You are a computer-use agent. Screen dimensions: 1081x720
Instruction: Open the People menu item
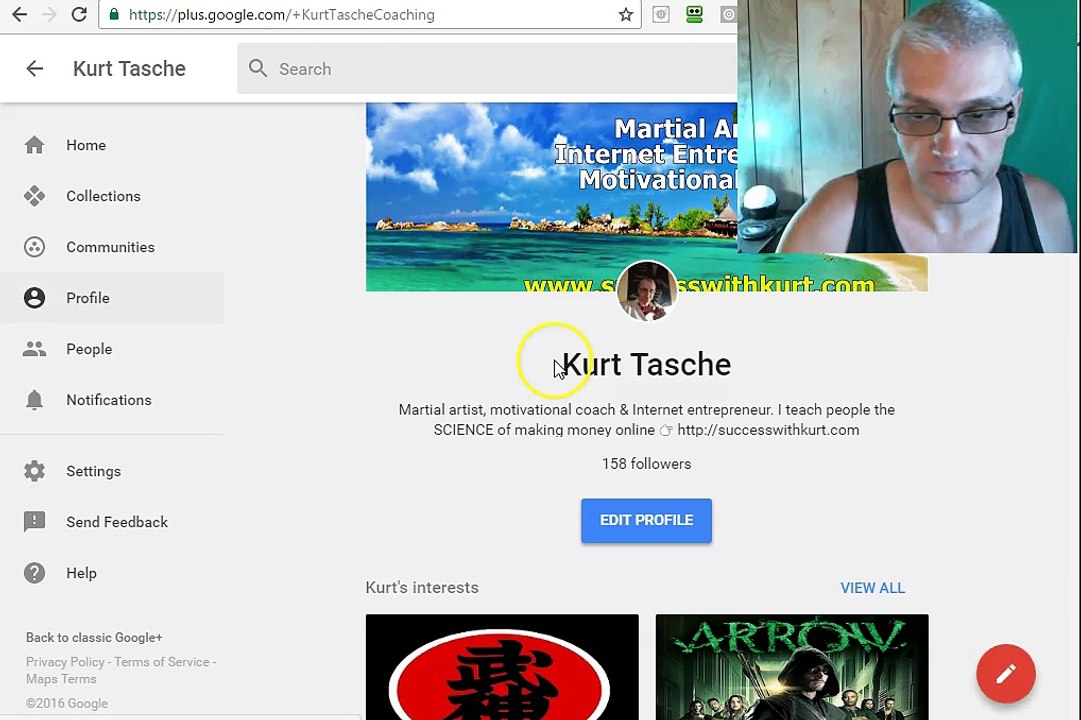[112, 349]
